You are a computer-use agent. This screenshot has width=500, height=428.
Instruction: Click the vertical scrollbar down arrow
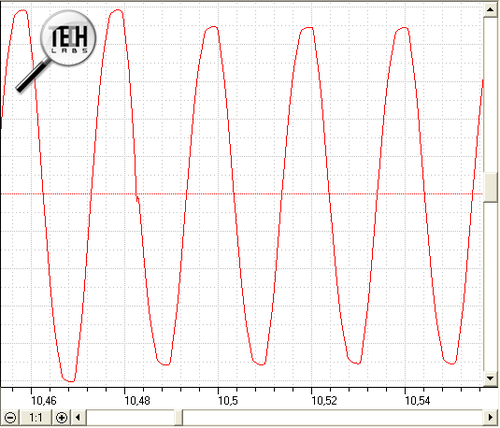tap(490, 378)
